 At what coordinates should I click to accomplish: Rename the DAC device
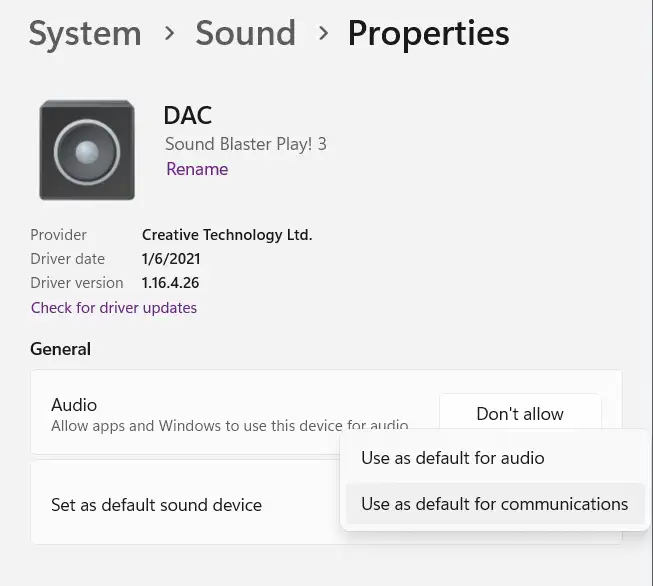[x=197, y=169]
